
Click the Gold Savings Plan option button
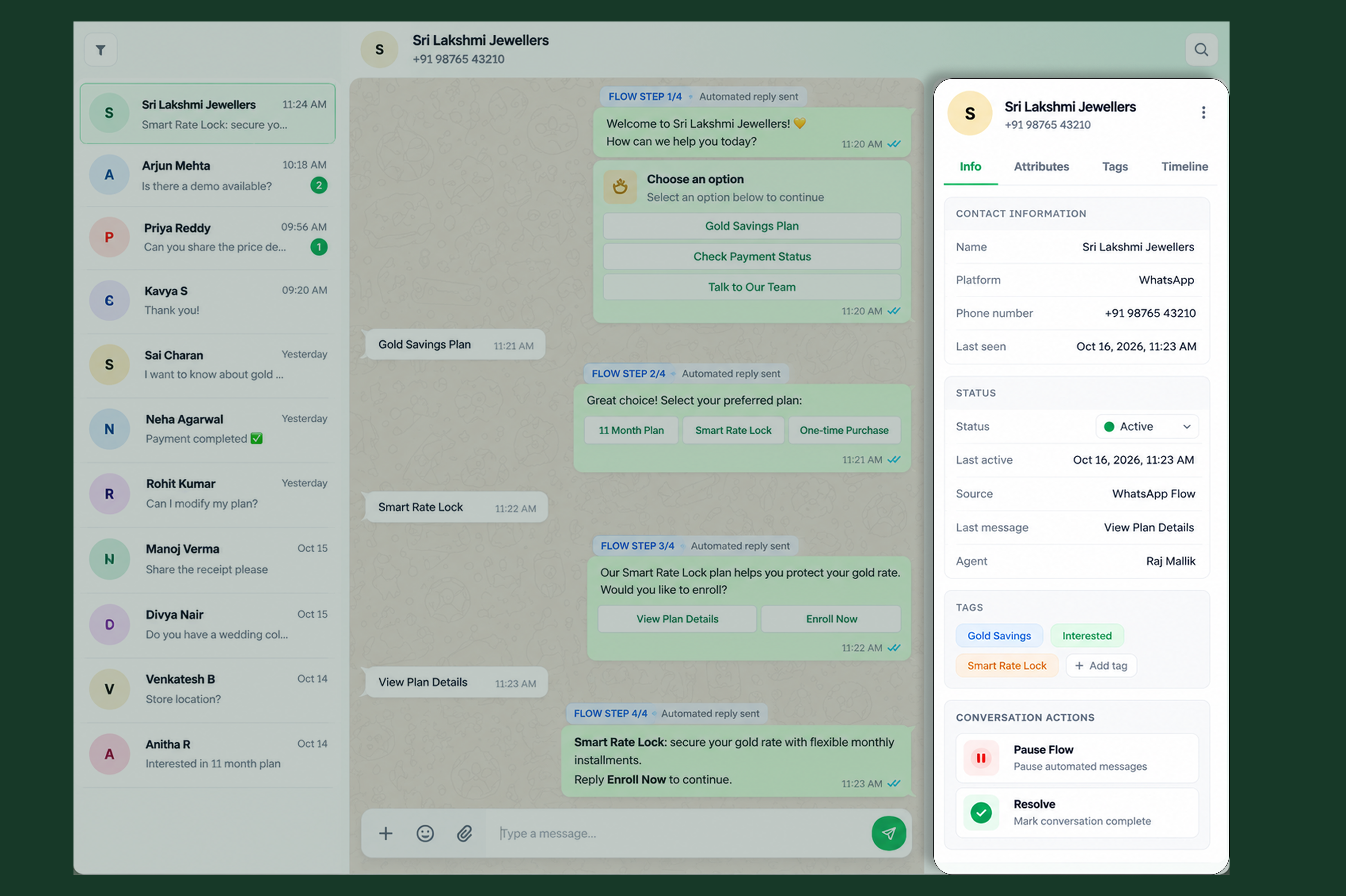752,226
